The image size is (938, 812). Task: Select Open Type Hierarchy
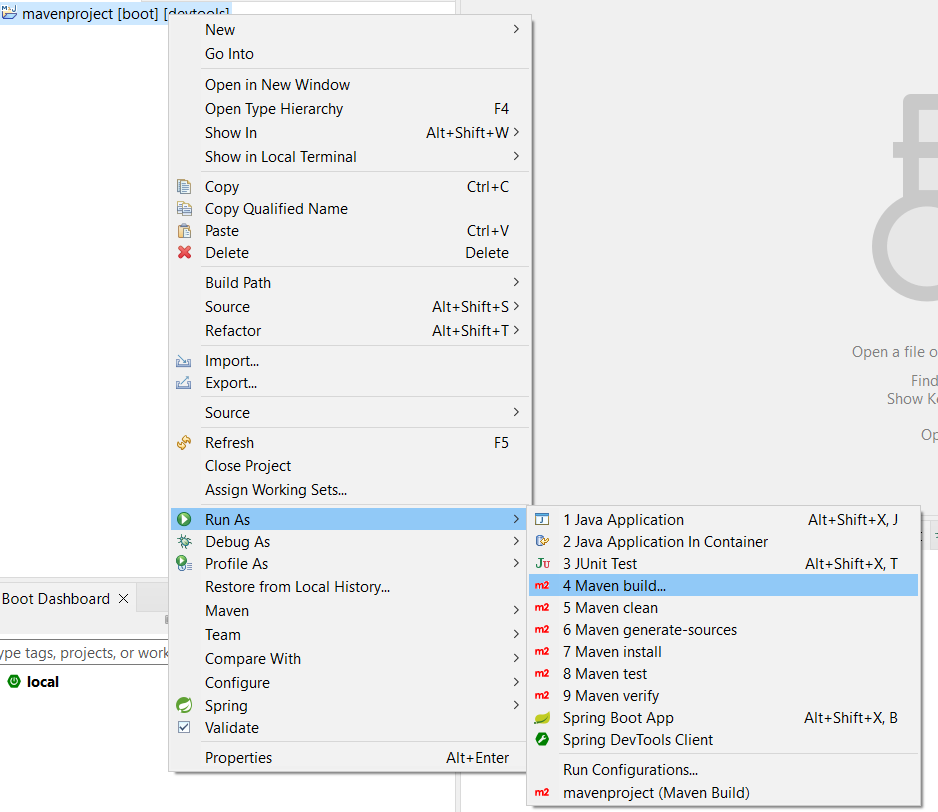coord(350,109)
